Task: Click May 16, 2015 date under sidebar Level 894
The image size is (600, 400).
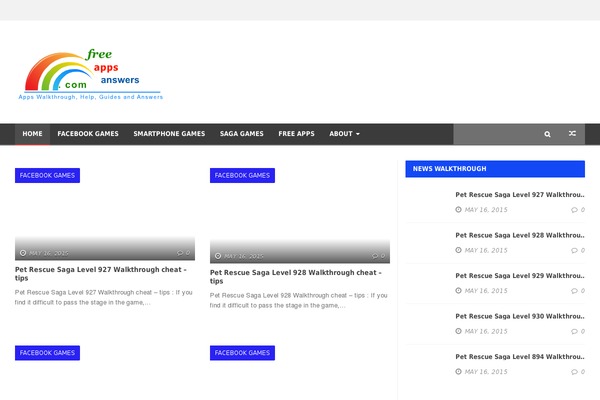Action: pyautogui.click(x=486, y=372)
